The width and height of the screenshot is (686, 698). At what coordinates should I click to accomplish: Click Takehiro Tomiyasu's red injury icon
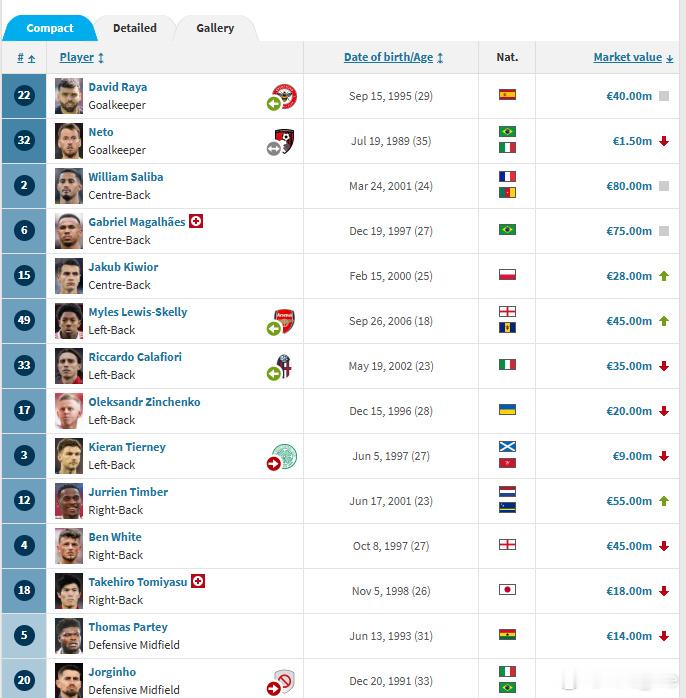pyautogui.click(x=198, y=581)
